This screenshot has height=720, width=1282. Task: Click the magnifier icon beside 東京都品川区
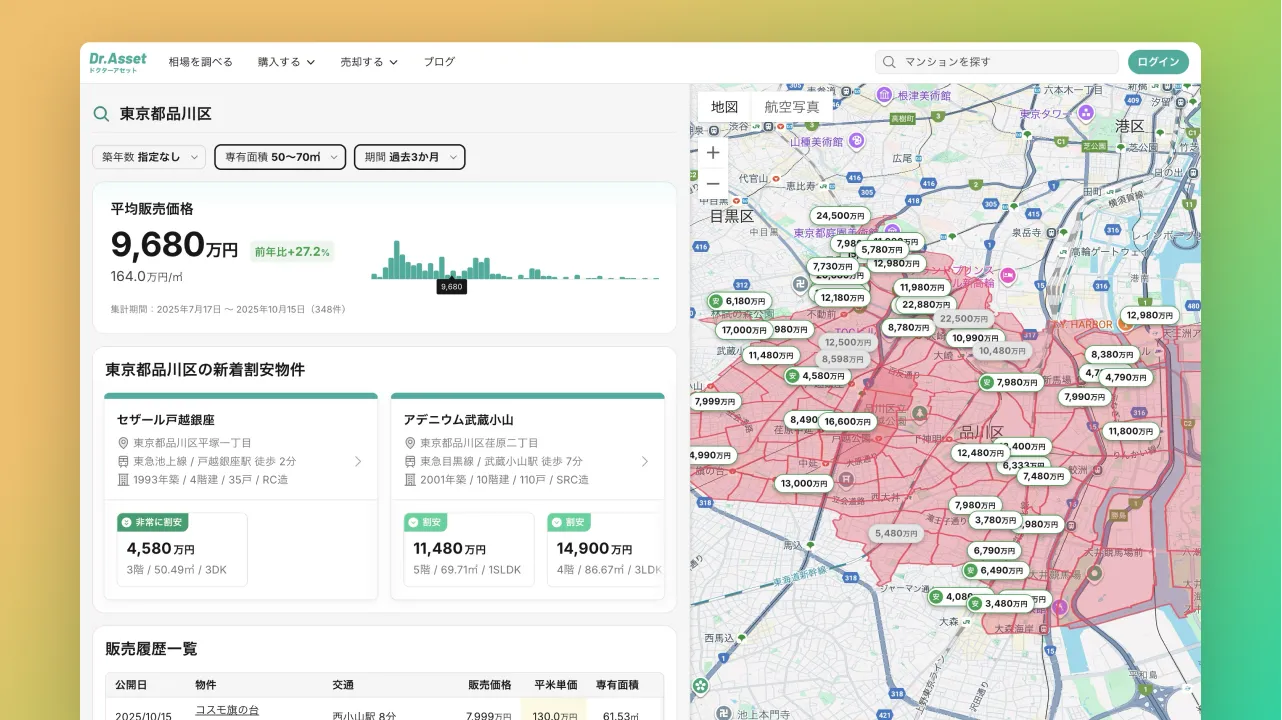[101, 113]
